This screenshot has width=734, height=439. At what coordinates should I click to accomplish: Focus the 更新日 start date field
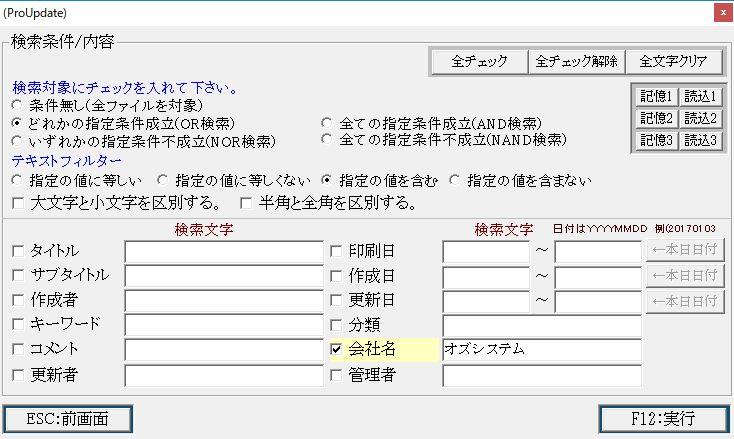[x=486, y=301]
